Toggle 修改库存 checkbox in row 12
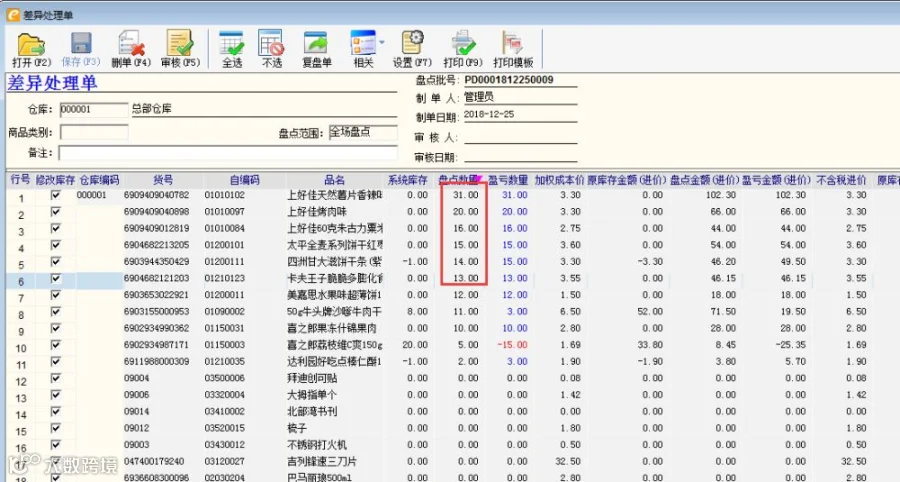The image size is (900, 482). click(55, 378)
